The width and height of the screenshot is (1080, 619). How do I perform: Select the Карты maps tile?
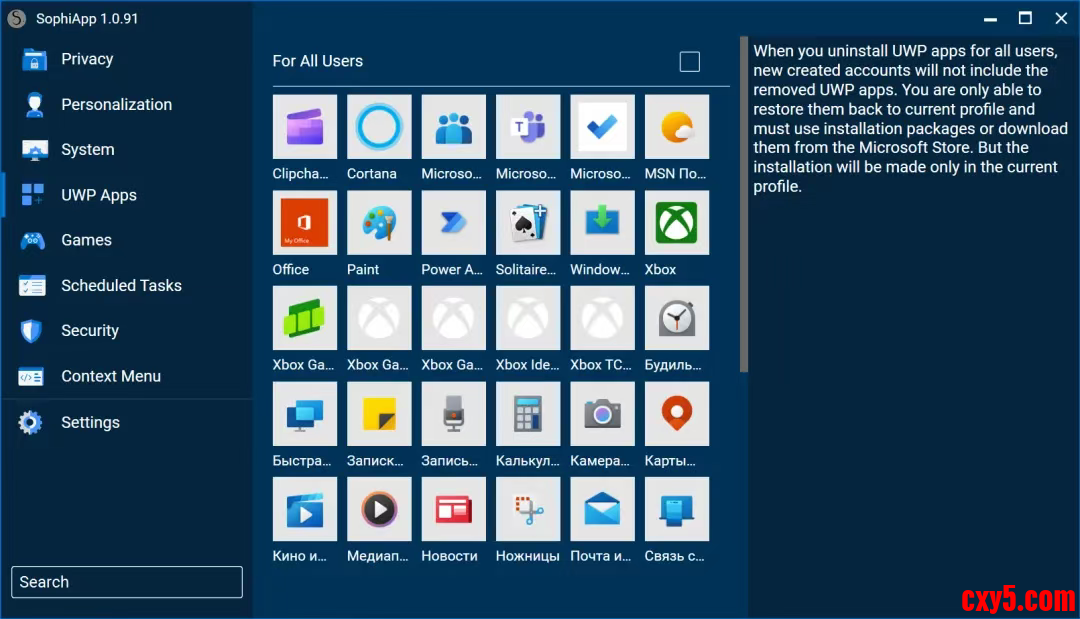[x=676, y=414]
